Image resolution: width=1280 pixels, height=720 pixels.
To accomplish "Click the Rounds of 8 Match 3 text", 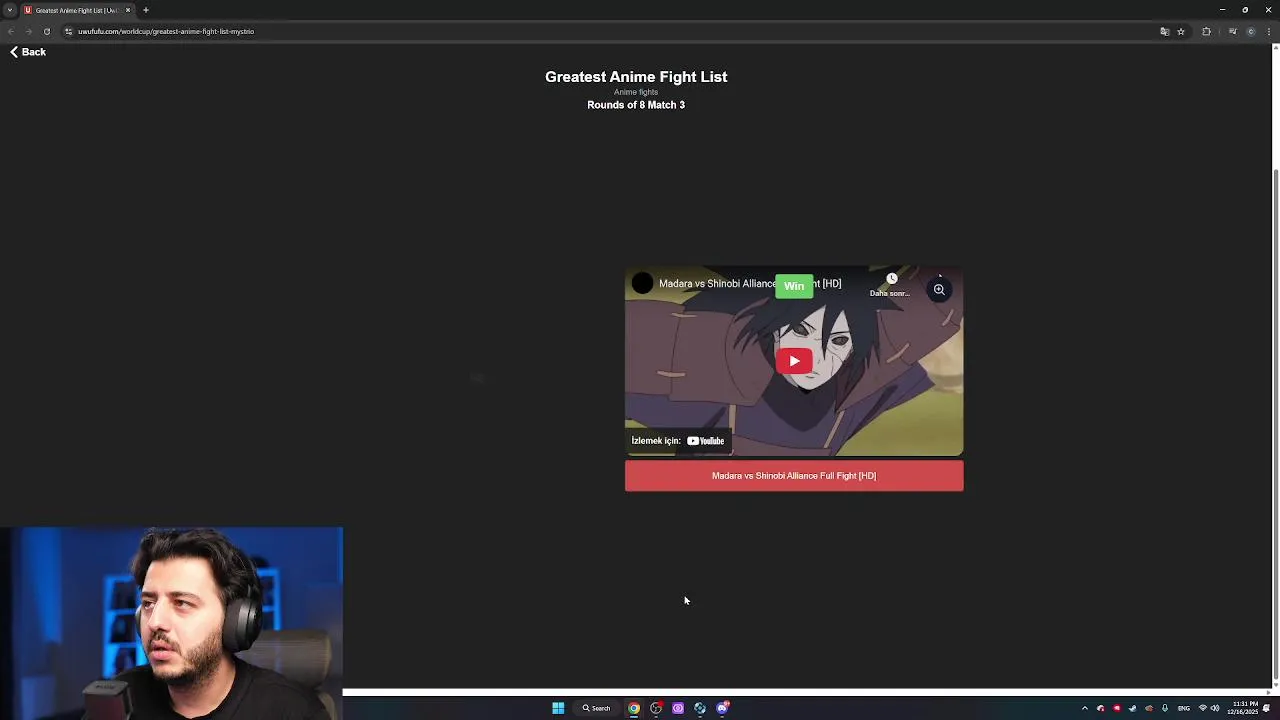I will [636, 105].
